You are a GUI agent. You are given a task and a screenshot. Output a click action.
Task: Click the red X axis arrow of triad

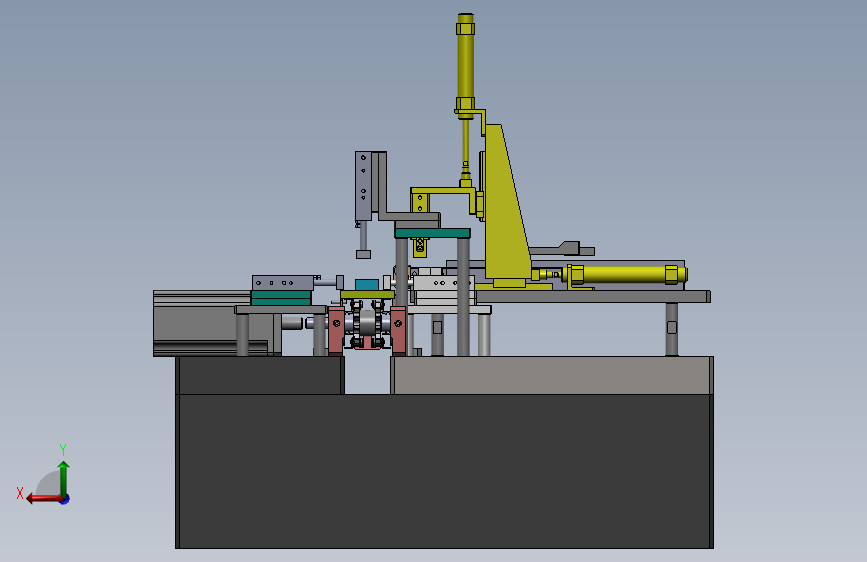point(44,498)
